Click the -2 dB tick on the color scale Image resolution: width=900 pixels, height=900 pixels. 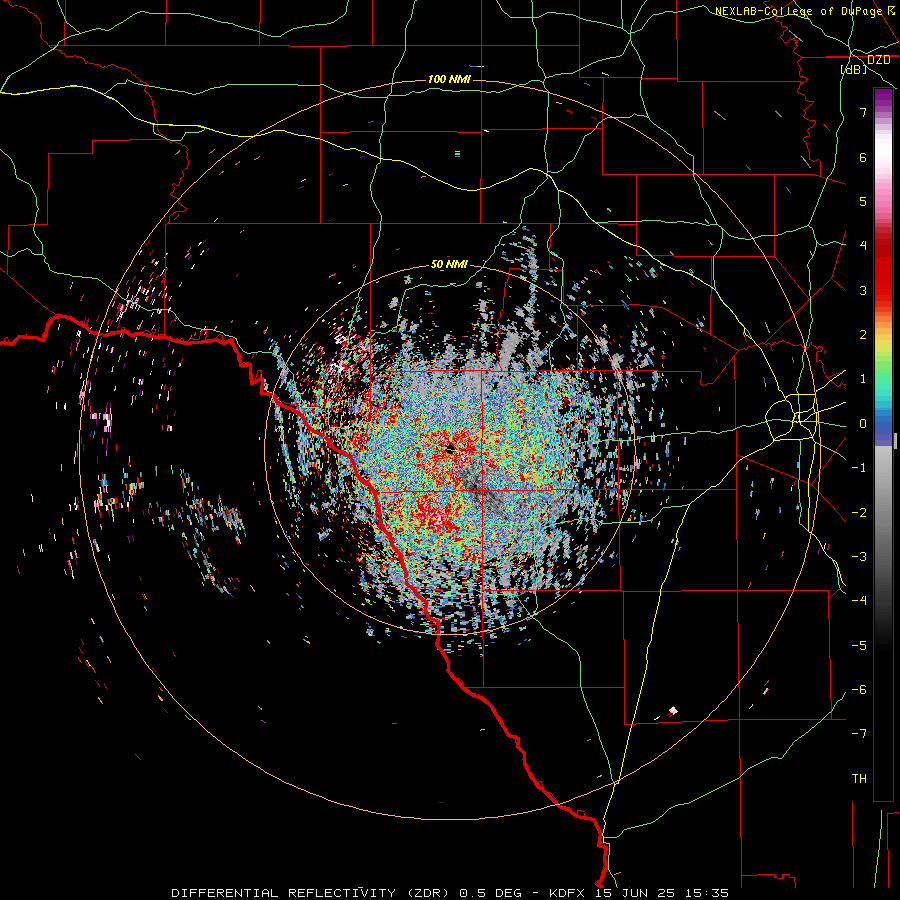coord(859,513)
